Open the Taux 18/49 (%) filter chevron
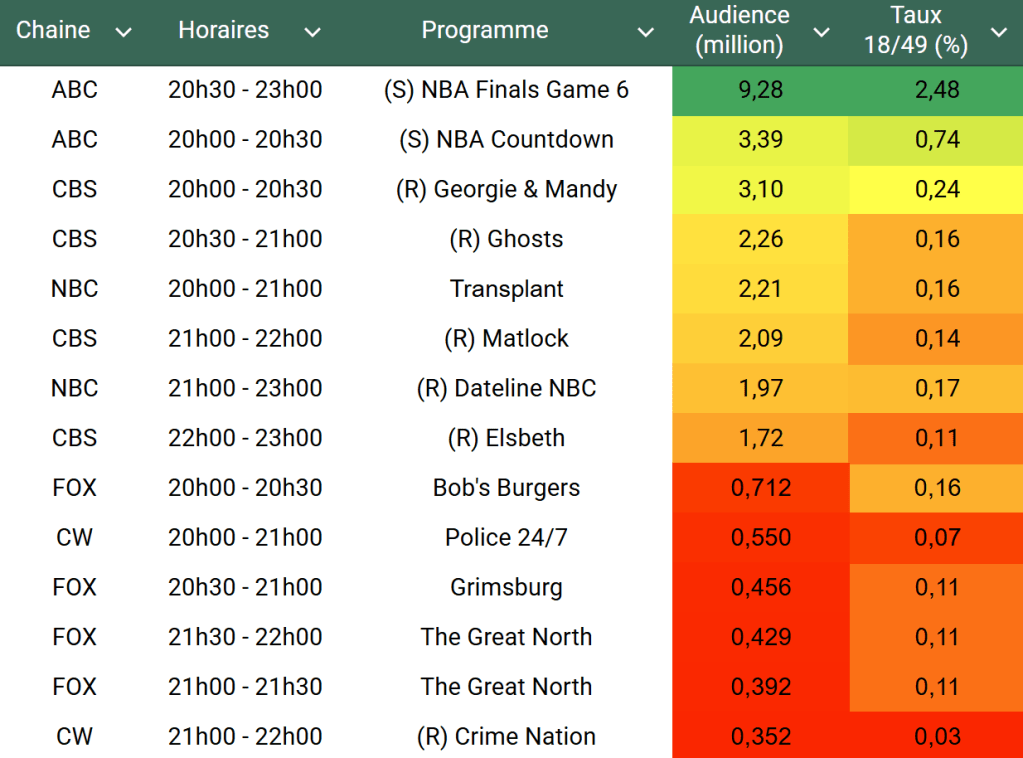 [998, 33]
